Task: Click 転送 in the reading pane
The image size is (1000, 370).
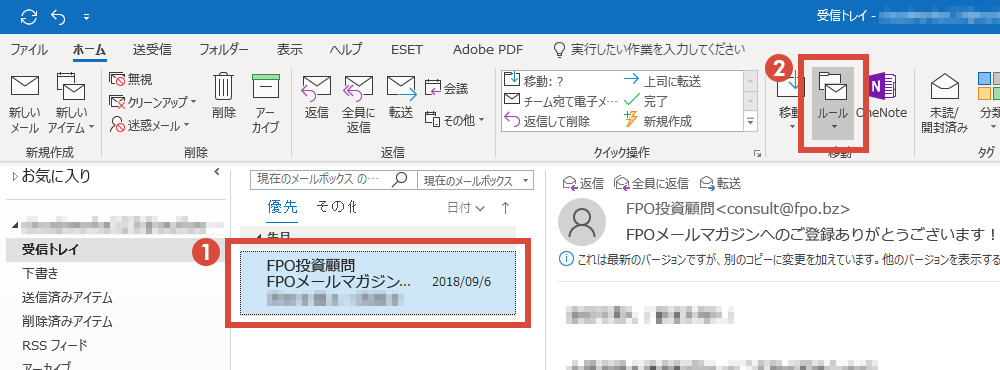Action: (721, 184)
